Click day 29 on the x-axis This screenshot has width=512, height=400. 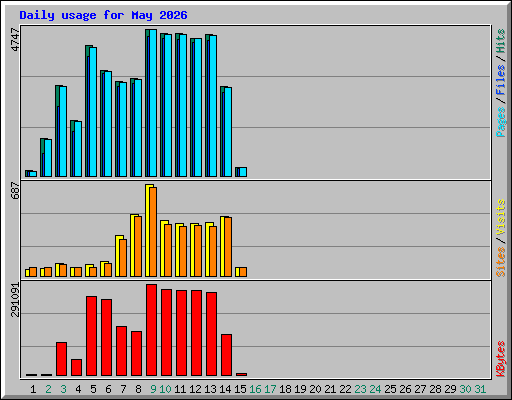tap(450, 389)
